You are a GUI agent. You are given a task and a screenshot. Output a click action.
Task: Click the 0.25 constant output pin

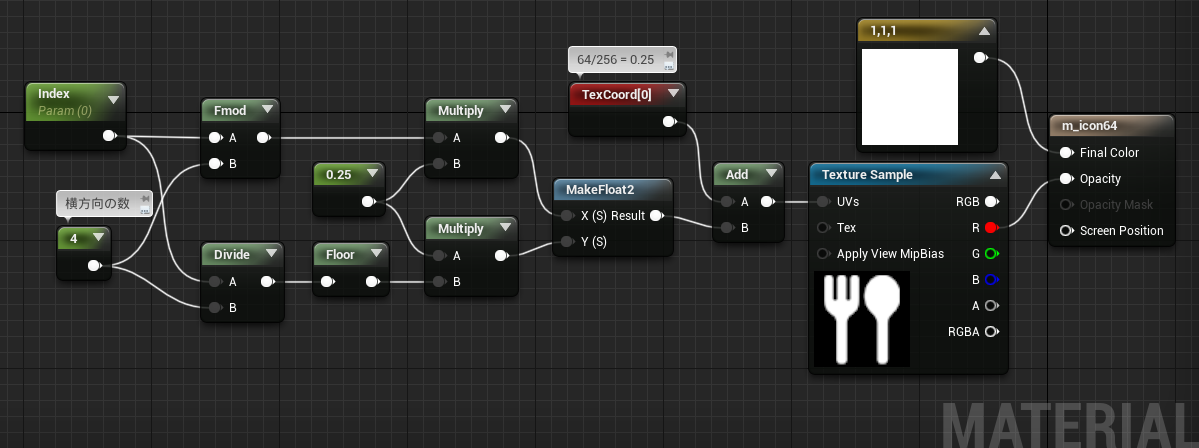coord(367,202)
